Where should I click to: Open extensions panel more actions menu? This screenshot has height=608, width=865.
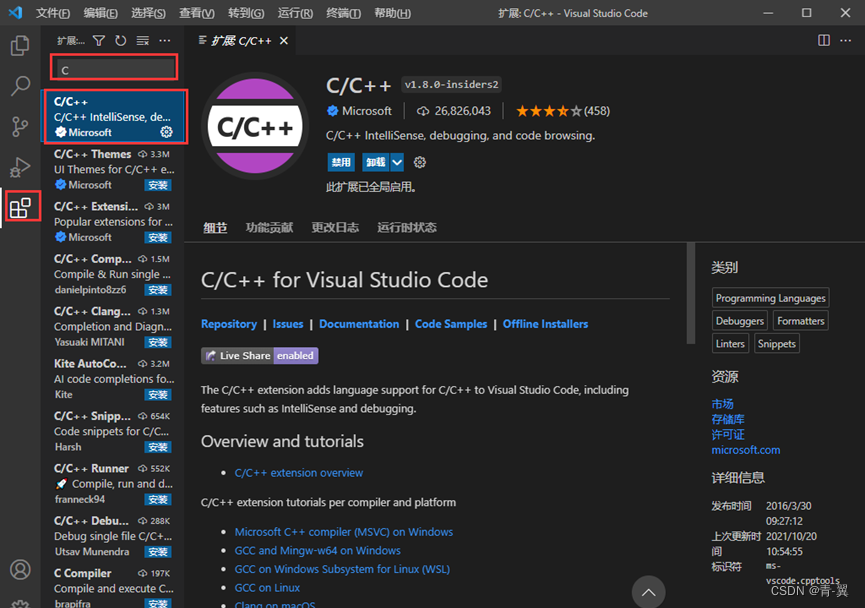tap(165, 40)
